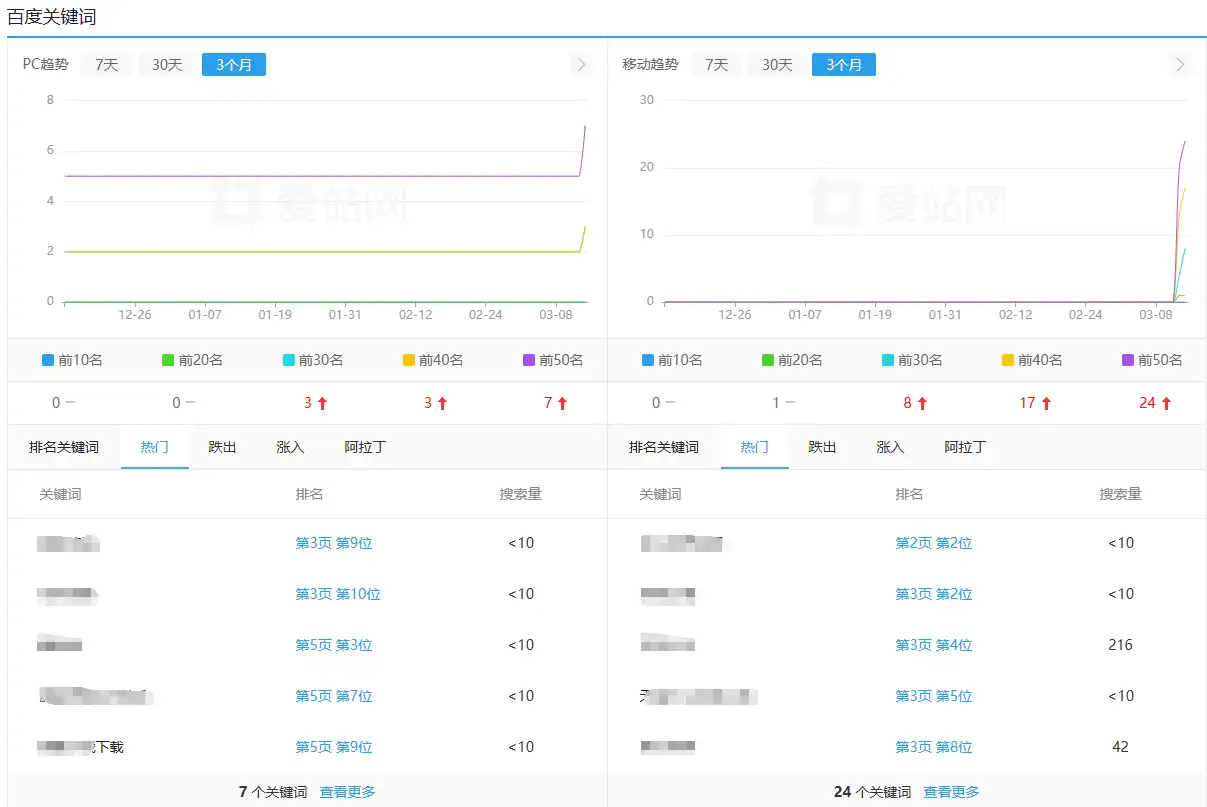Select the 排名关键词 tab on the PC side
Image resolution: width=1207 pixels, height=807 pixels.
62,447
